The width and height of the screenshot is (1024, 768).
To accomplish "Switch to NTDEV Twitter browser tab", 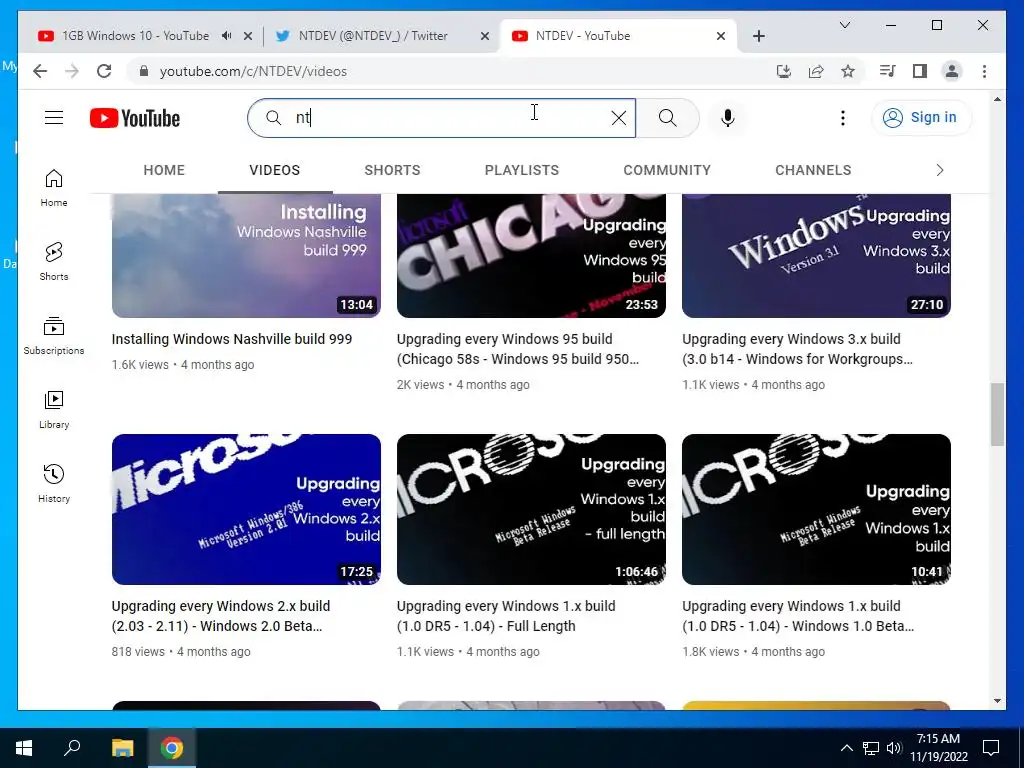I will click(372, 36).
